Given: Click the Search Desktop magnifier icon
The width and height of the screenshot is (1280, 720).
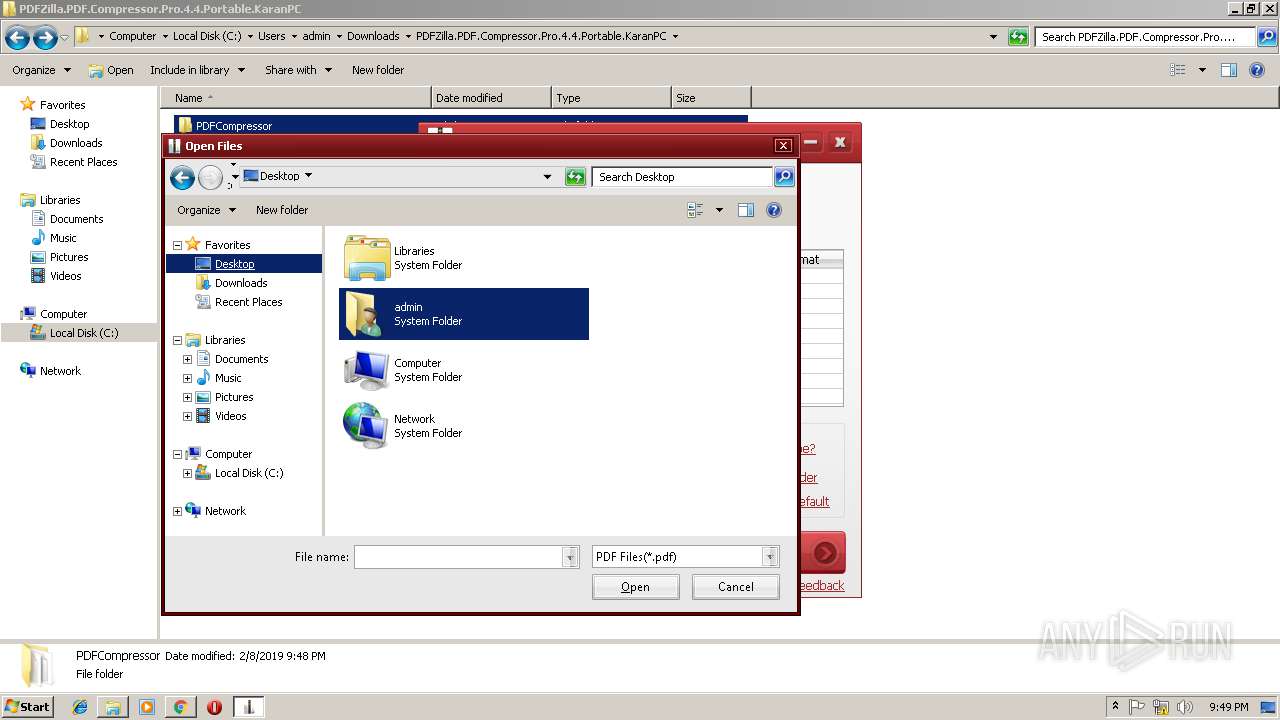Looking at the screenshot, I should click(x=784, y=177).
